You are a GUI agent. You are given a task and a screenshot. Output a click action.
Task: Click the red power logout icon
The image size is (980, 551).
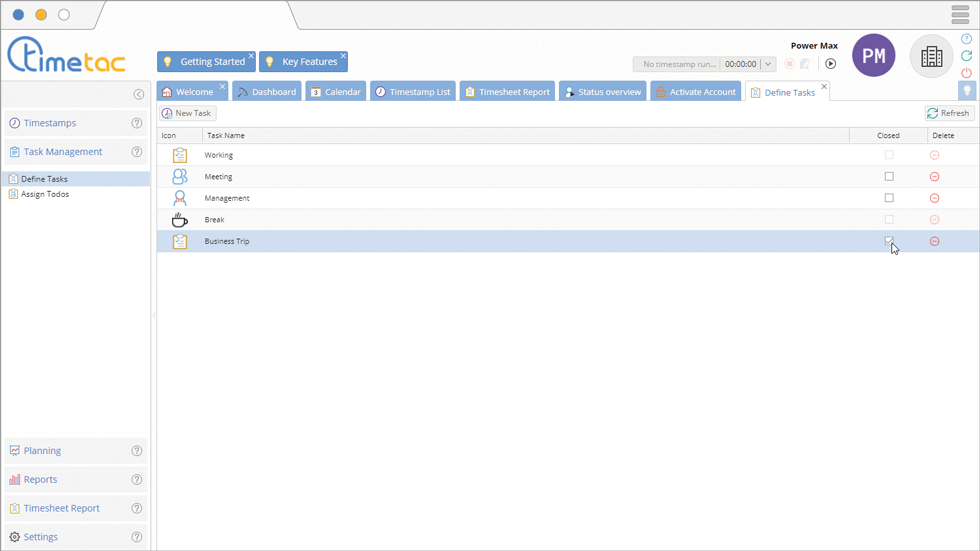click(x=966, y=73)
